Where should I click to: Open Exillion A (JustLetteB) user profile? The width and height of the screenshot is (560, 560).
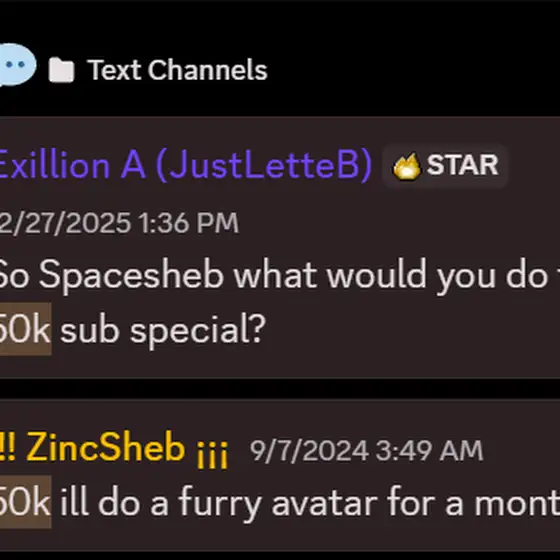pyautogui.click(x=186, y=165)
